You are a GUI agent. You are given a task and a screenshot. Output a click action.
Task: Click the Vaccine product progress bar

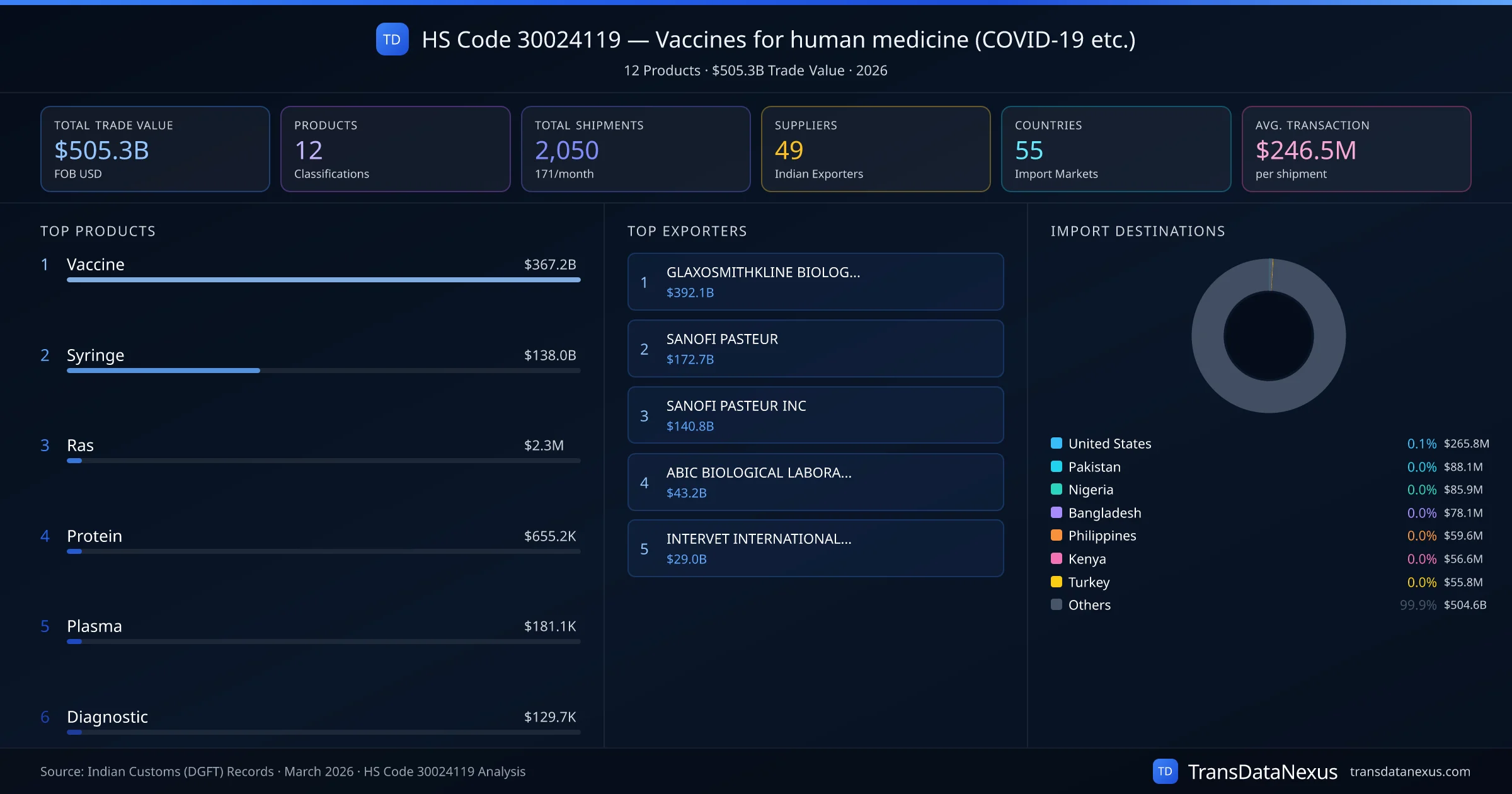[323, 280]
